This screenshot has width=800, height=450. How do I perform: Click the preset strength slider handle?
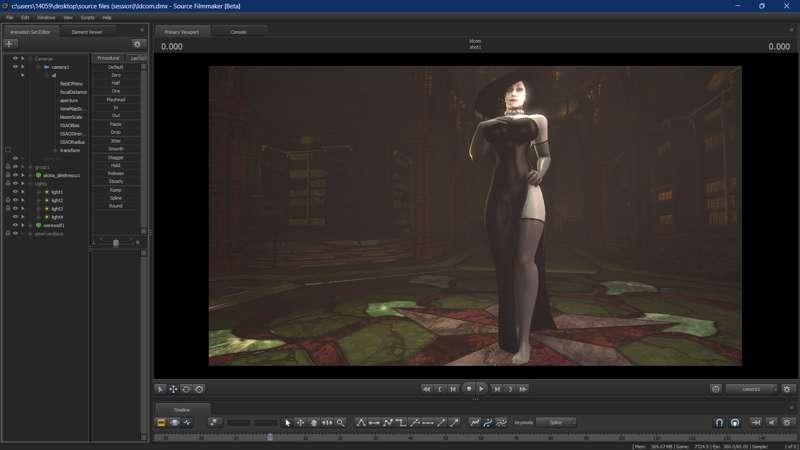(x=116, y=243)
